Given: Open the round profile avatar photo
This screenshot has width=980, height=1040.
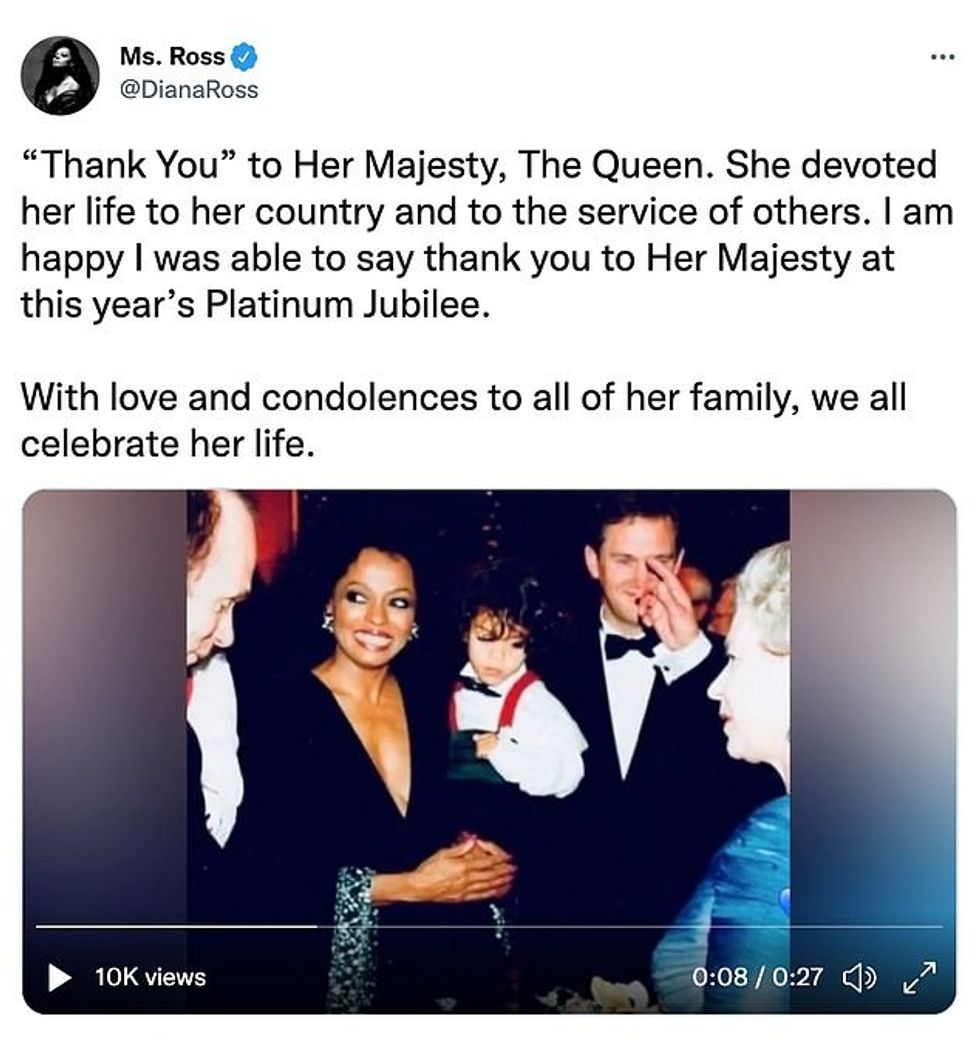Looking at the screenshot, I should (60, 75).
